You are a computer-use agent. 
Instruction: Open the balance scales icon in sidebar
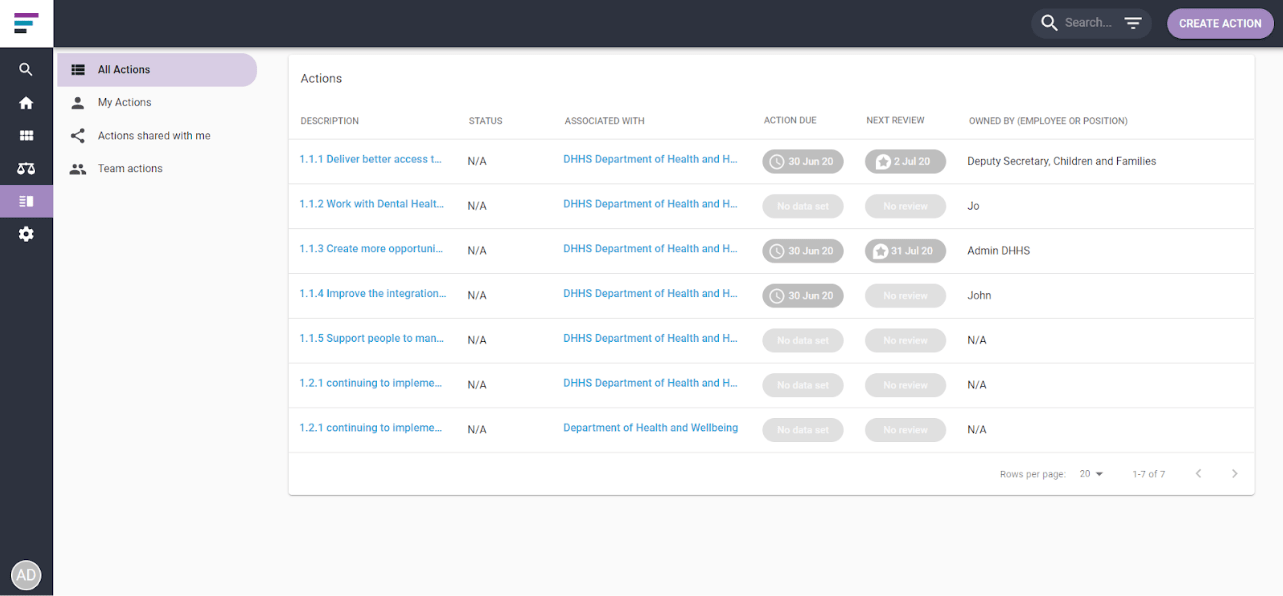coord(26,169)
